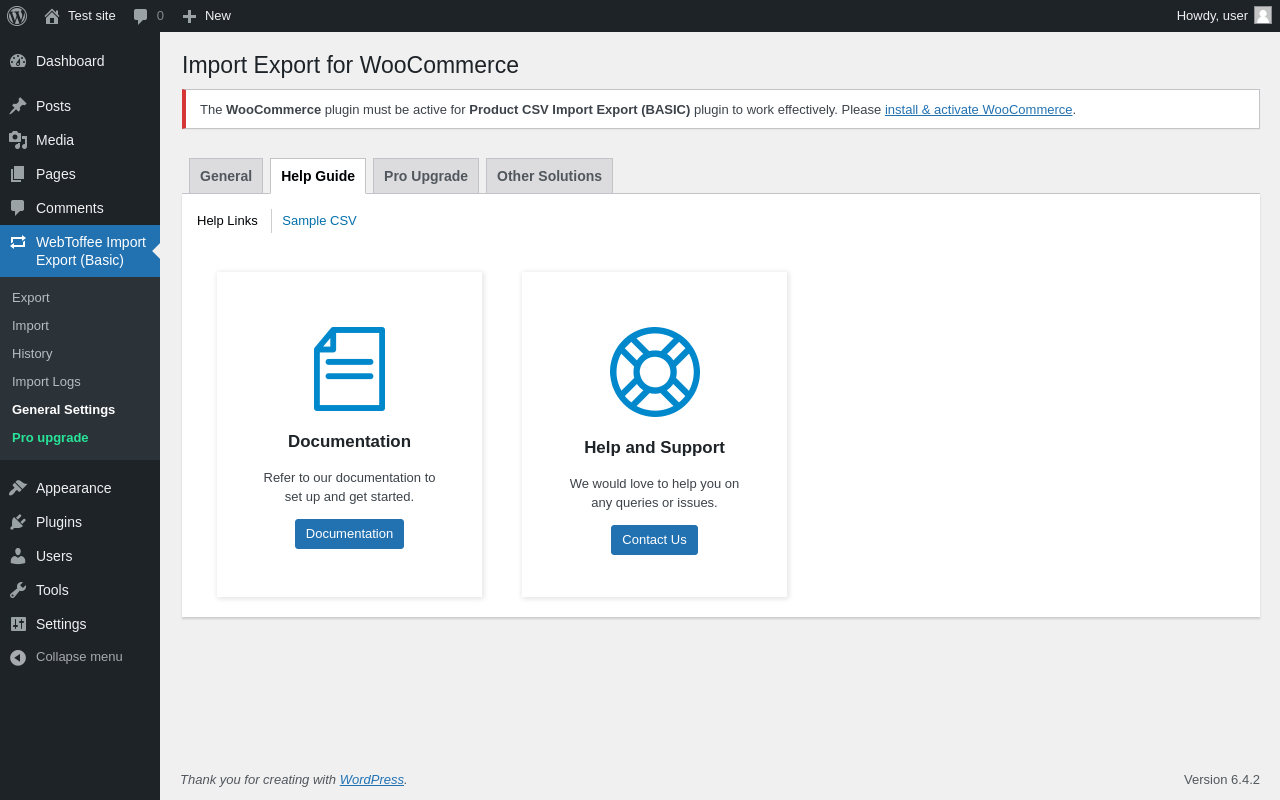1280x800 pixels.
Task: Open Posts in the sidebar
Action: (x=80, y=106)
